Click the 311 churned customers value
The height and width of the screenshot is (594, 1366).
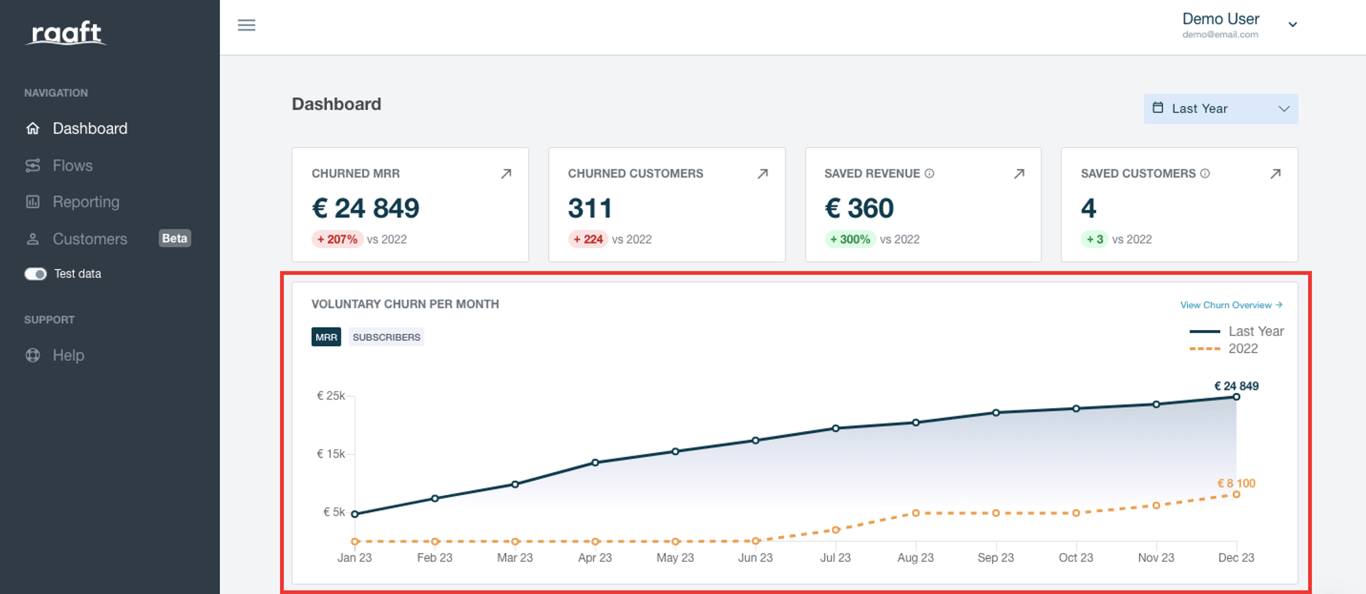[590, 208]
